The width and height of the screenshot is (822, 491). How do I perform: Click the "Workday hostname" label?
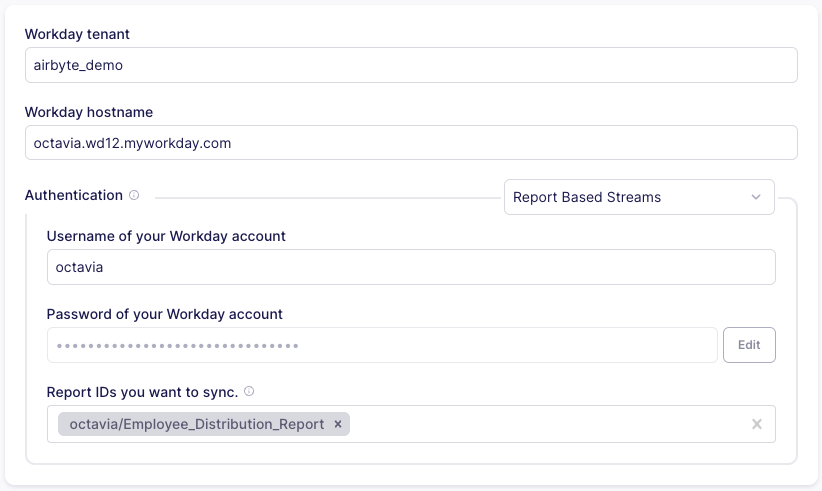coord(88,112)
